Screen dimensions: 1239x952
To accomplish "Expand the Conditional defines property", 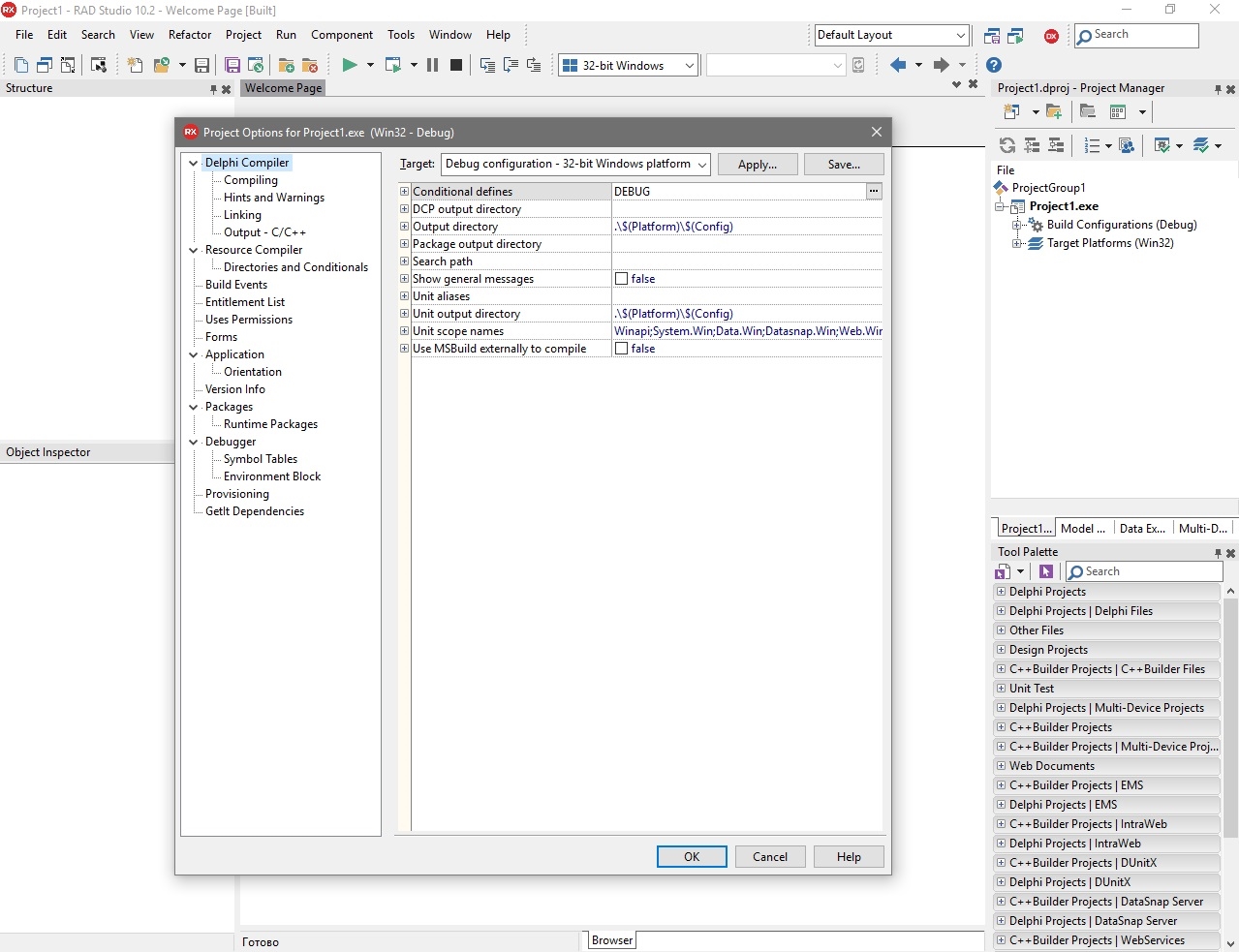I will click(404, 191).
